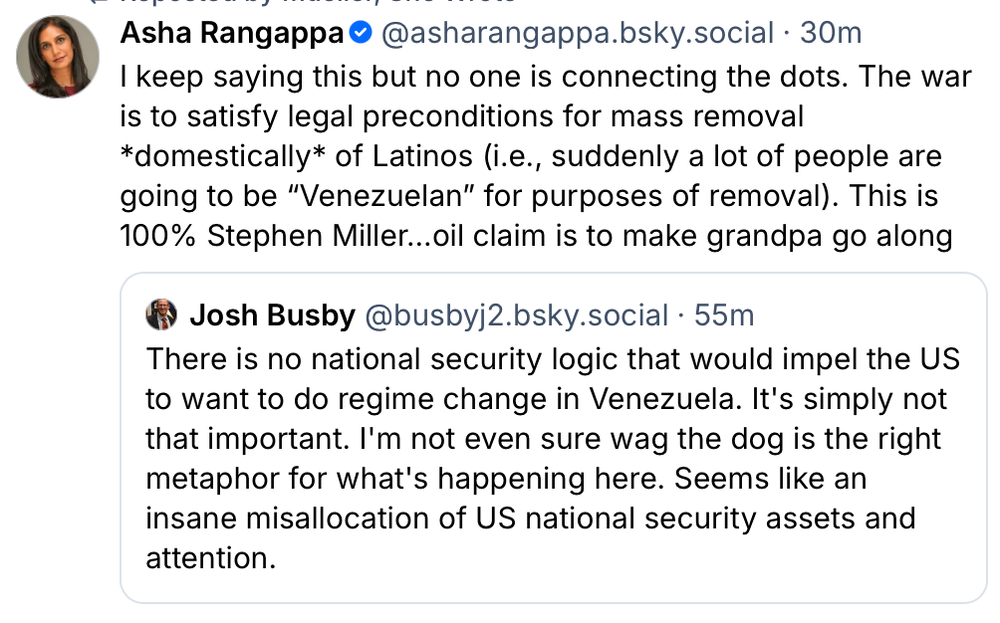Image resolution: width=1000 pixels, height=623 pixels.
Task: Open the 30m post timestamp
Action: coord(831,33)
